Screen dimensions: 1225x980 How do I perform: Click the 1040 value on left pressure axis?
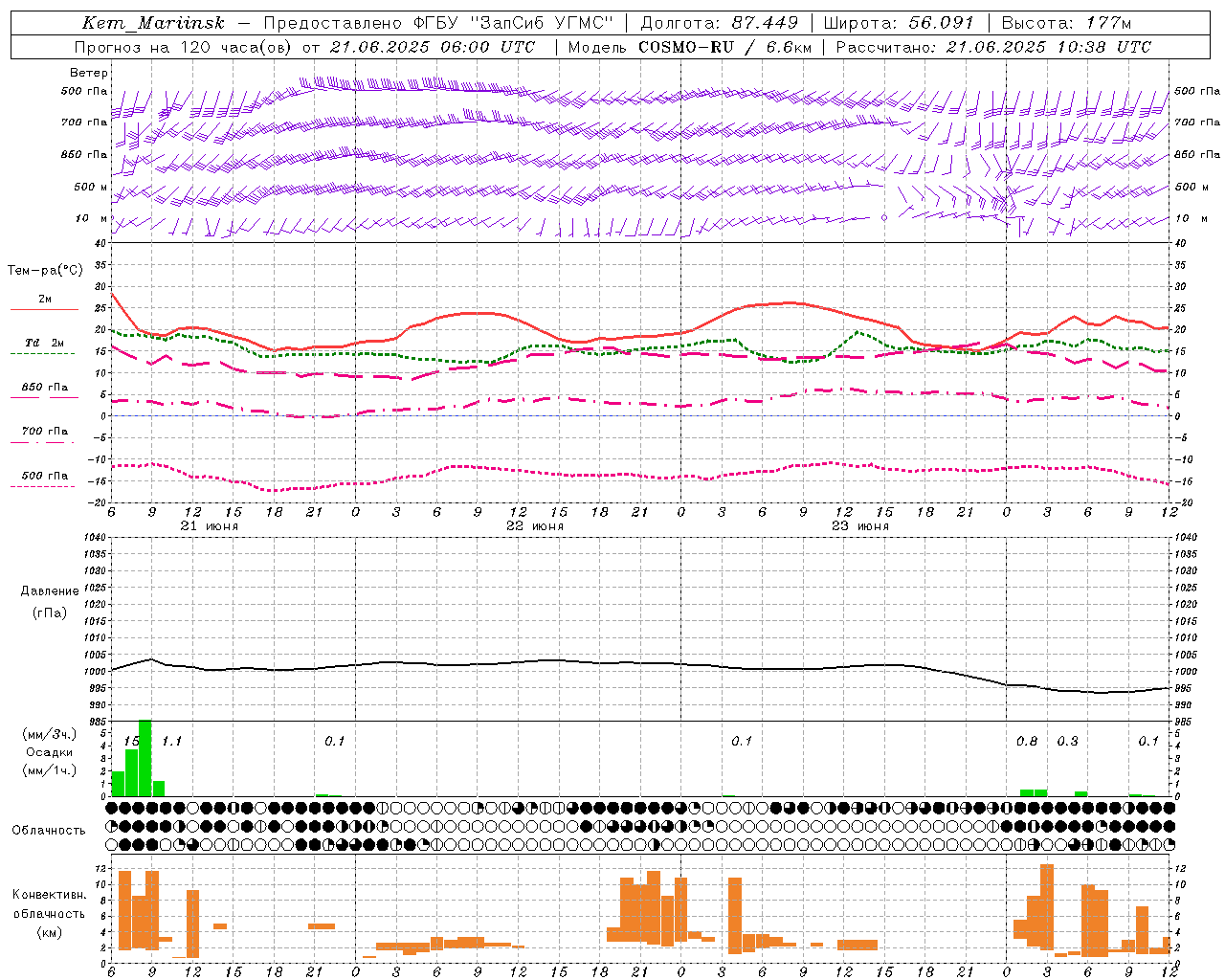point(96,538)
